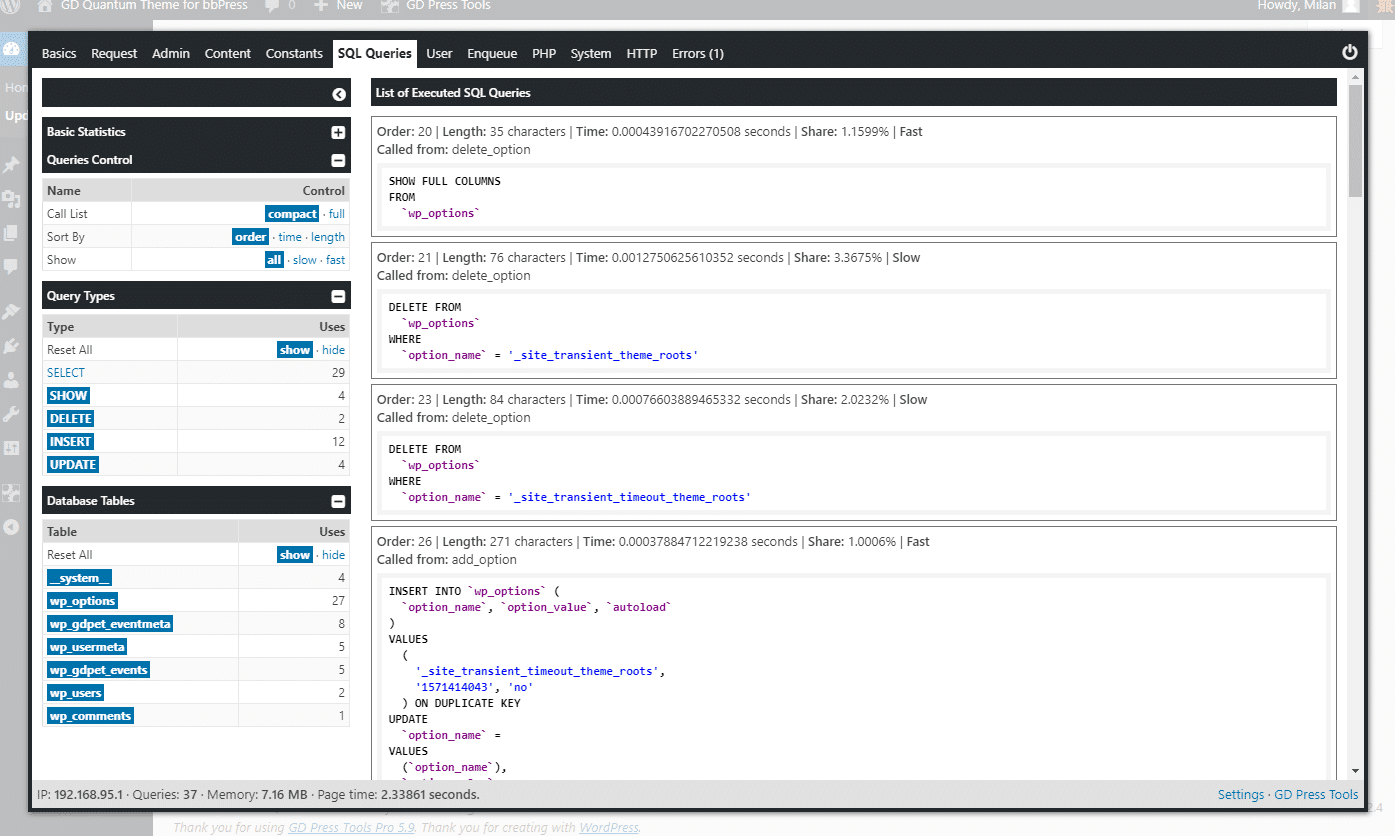Toggle the UPDATE query type
1395x836 pixels.
pyautogui.click(x=73, y=465)
